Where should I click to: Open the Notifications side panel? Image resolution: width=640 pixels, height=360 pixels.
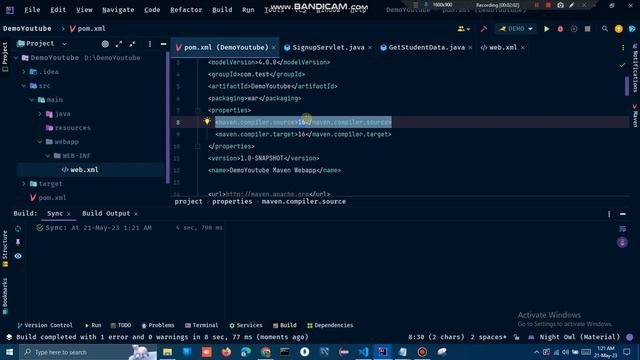pyautogui.click(x=635, y=68)
